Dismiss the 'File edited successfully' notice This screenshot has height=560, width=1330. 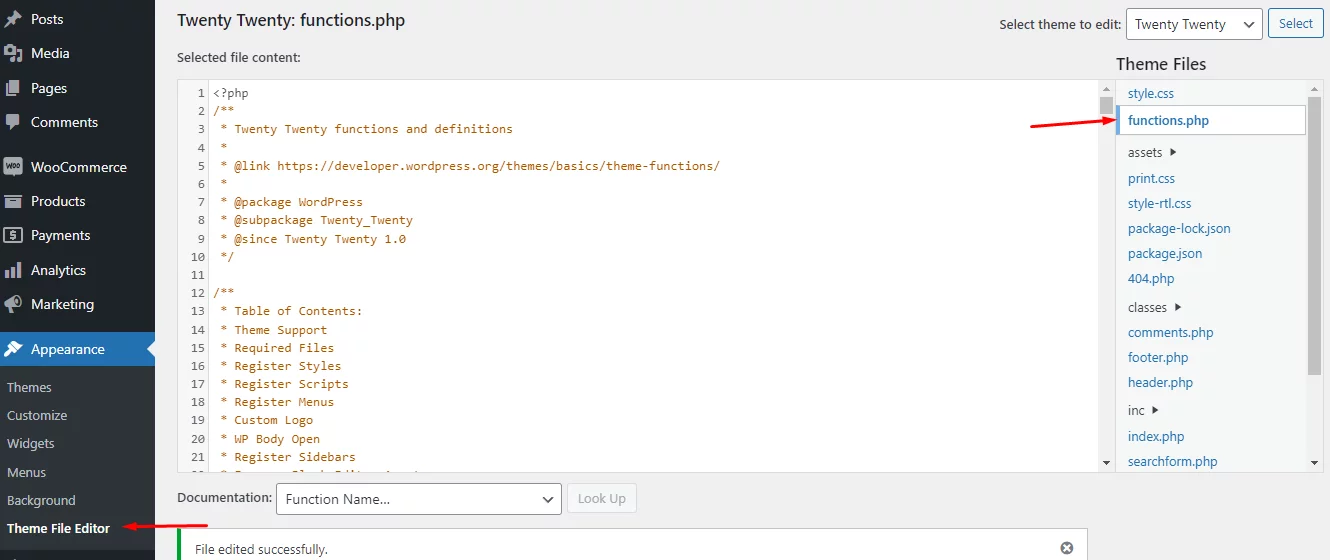coord(1066,548)
